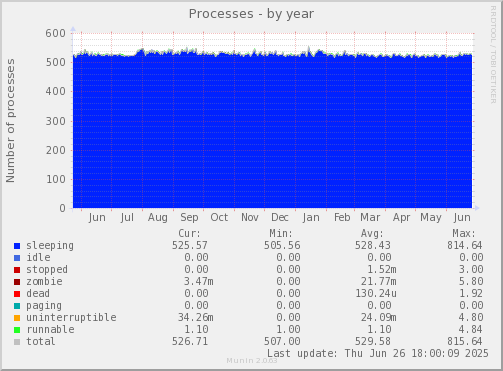This screenshot has height=371, width=503.
Task: Click the Mar month label
Action: pos(370,217)
